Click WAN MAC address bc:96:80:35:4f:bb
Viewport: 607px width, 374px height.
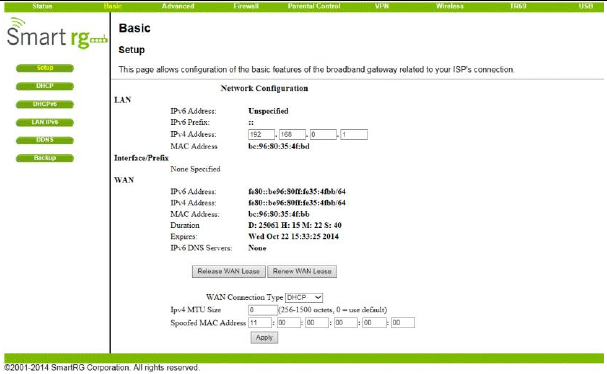[279, 214]
